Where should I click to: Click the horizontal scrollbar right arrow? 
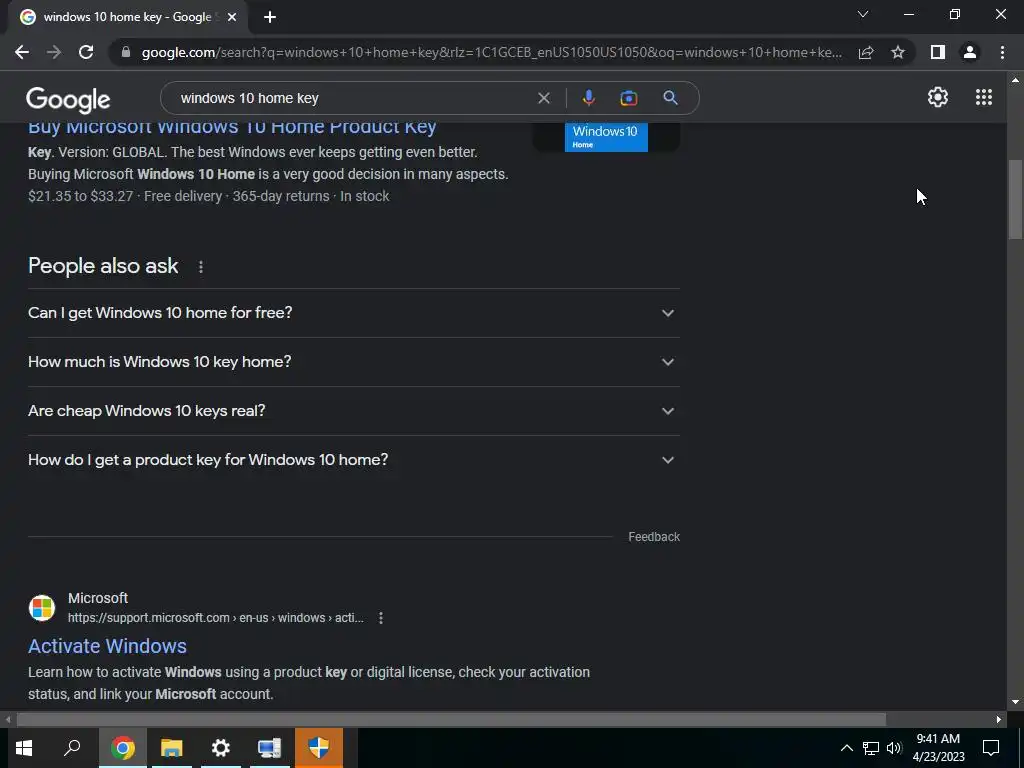[x=999, y=719]
